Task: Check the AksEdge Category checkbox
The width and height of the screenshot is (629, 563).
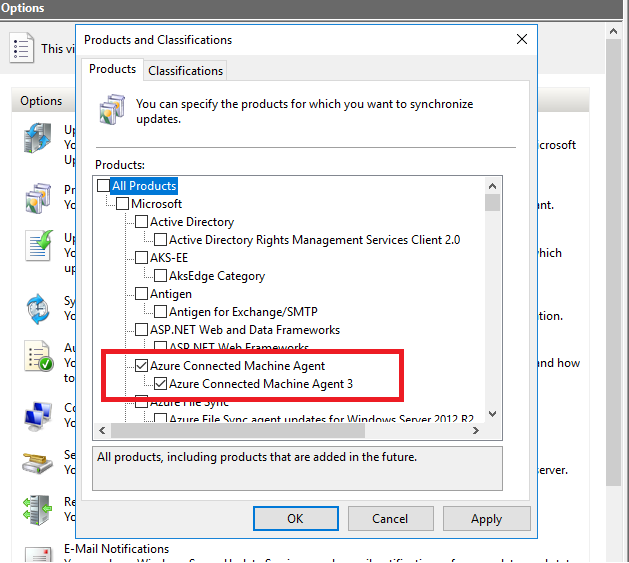Action: 160,276
